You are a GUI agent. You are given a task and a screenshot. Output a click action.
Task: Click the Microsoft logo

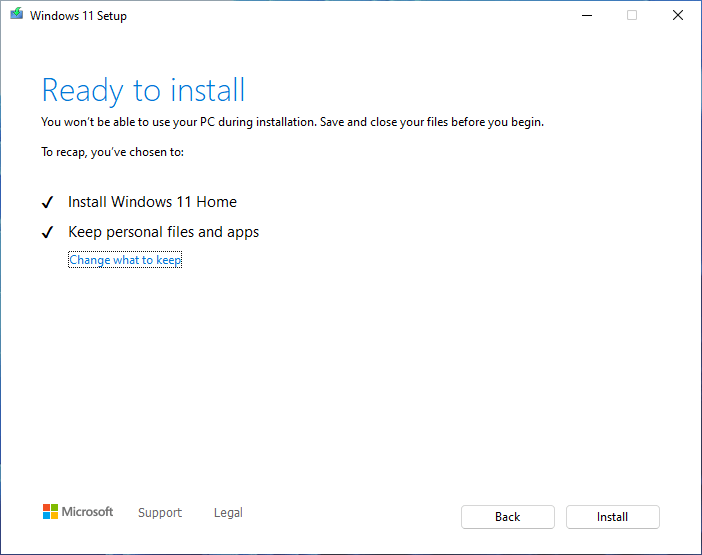tap(78, 512)
